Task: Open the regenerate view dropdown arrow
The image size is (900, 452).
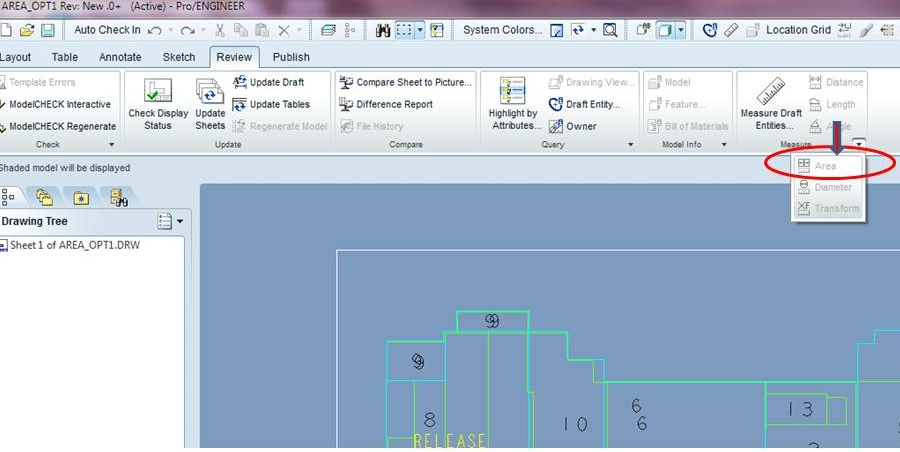Action: pyautogui.click(x=593, y=30)
